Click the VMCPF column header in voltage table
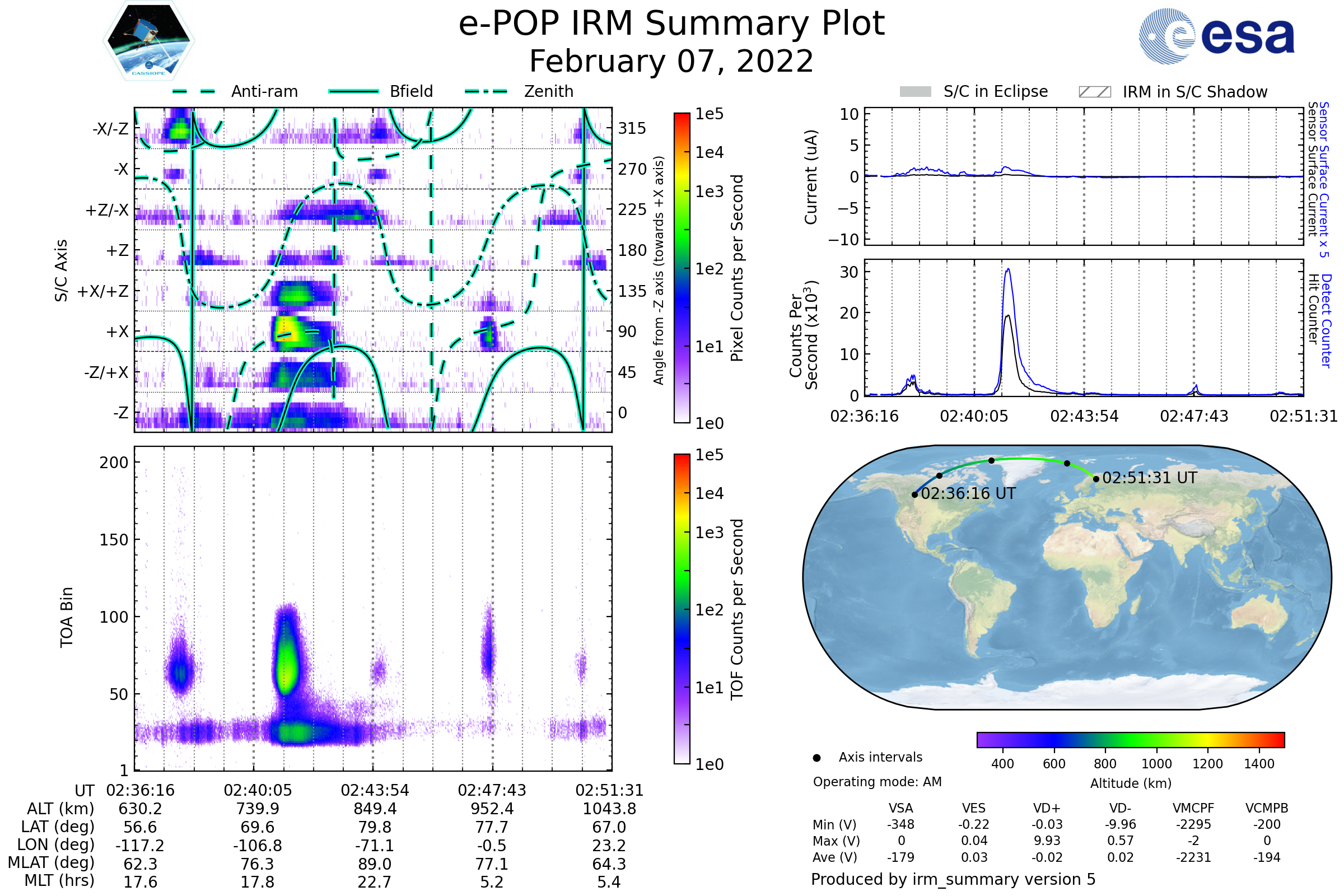 pyautogui.click(x=1193, y=808)
